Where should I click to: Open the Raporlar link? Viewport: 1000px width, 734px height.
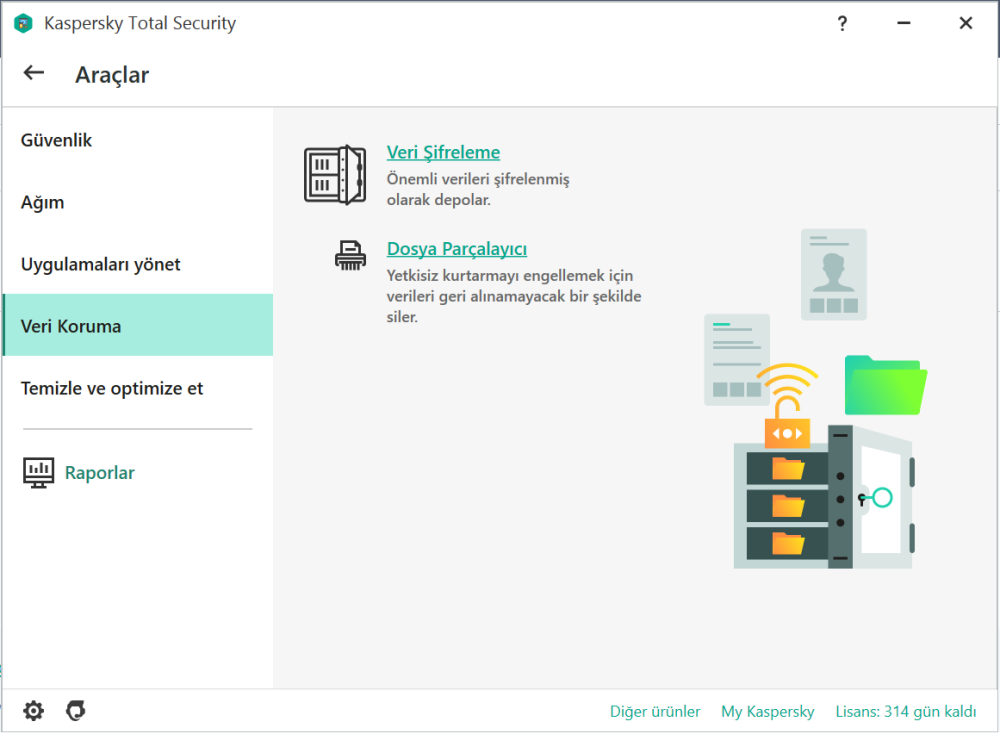(99, 473)
